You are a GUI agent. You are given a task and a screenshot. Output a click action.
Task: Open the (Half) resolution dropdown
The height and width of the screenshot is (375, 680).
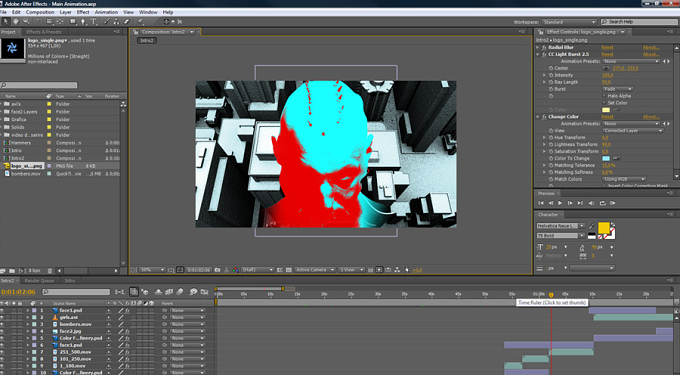coord(257,270)
